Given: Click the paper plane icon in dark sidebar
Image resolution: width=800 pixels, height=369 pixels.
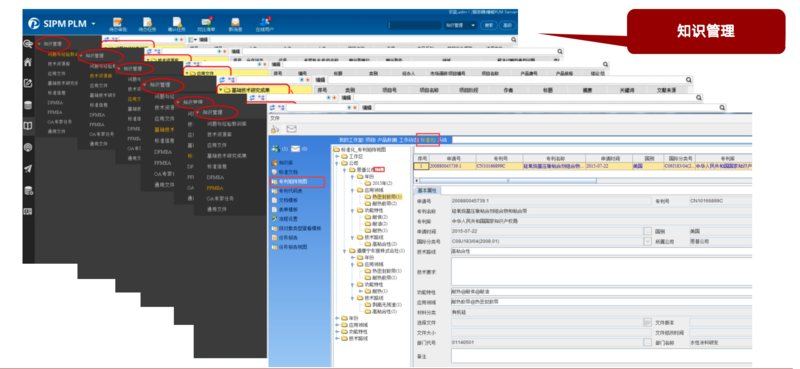Looking at the screenshot, I should (x=29, y=169).
